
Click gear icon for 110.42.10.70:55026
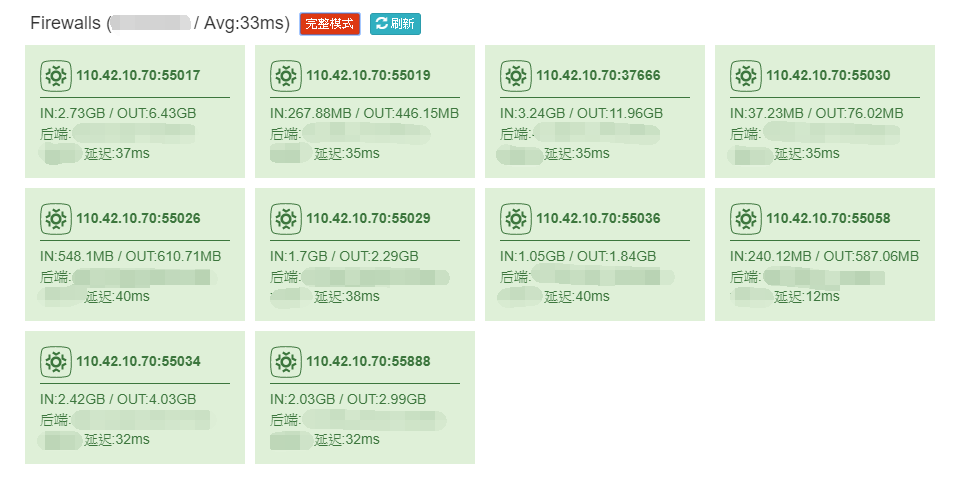[x=56, y=218]
